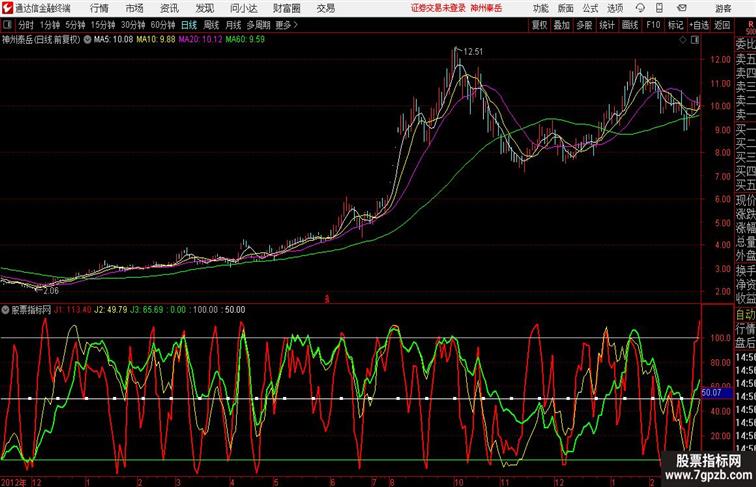Click the J3: 65.69 indicator value

click(x=147, y=310)
